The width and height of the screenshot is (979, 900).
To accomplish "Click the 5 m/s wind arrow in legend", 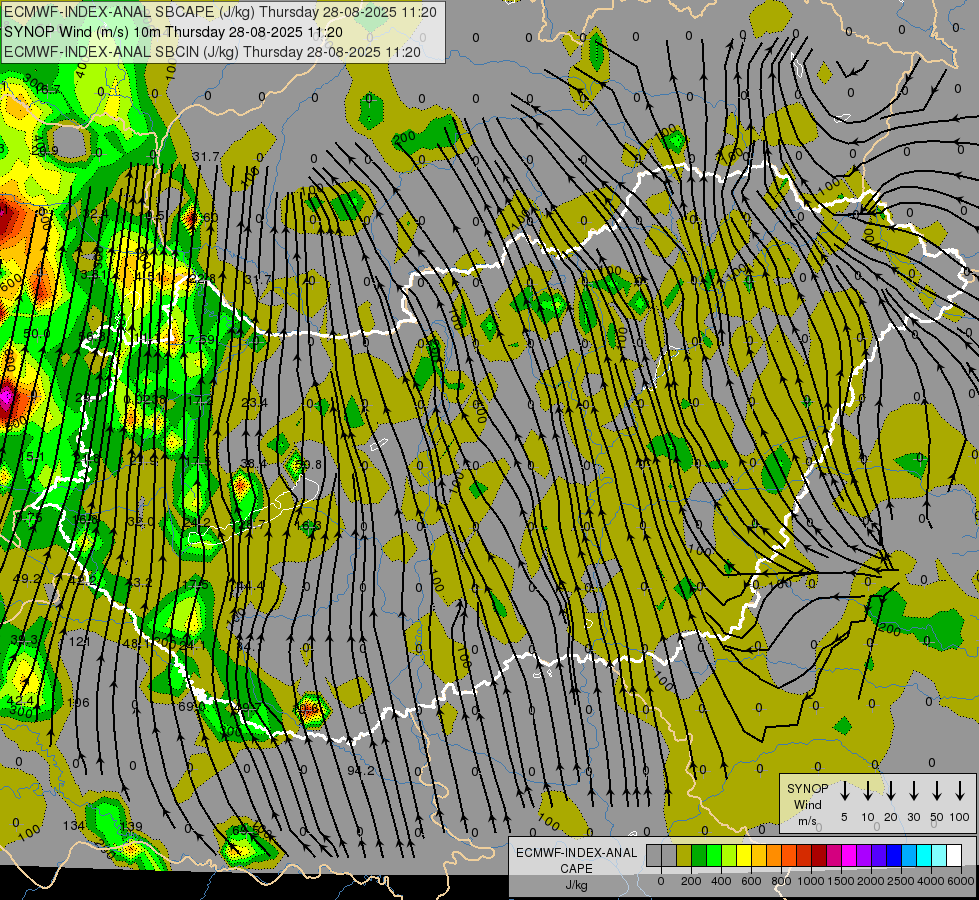I will tap(845, 791).
